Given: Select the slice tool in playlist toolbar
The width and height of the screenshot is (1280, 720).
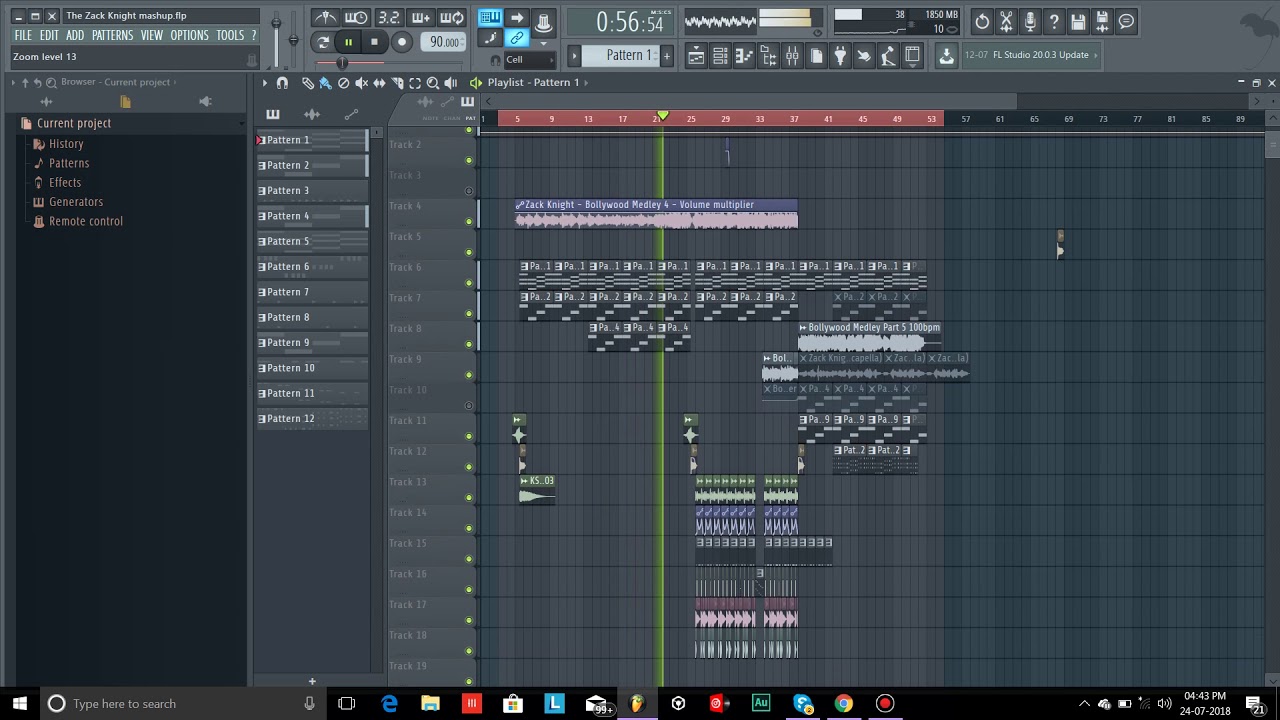Looking at the screenshot, I should pos(398,83).
